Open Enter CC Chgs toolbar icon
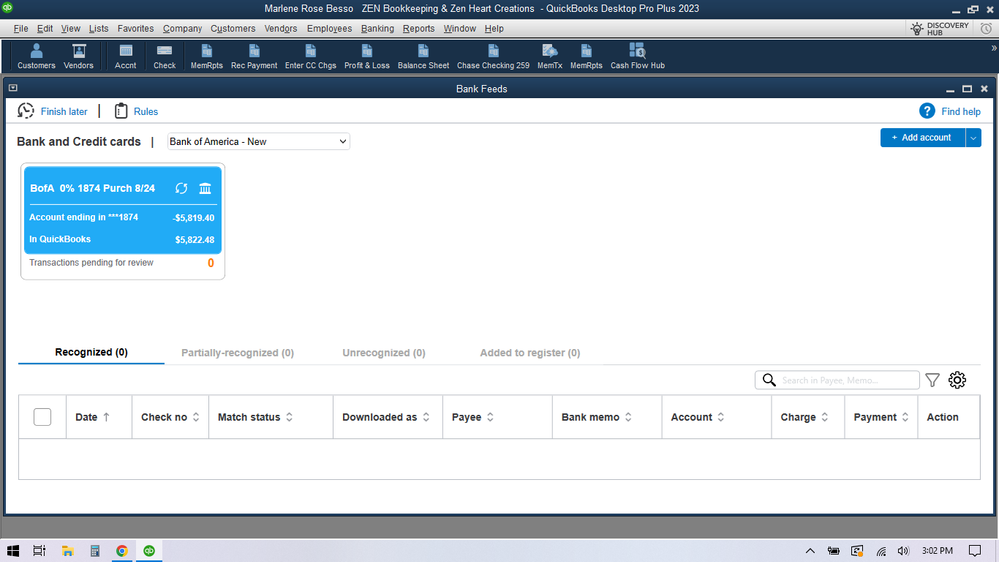This screenshot has height=562, width=999. click(x=310, y=56)
